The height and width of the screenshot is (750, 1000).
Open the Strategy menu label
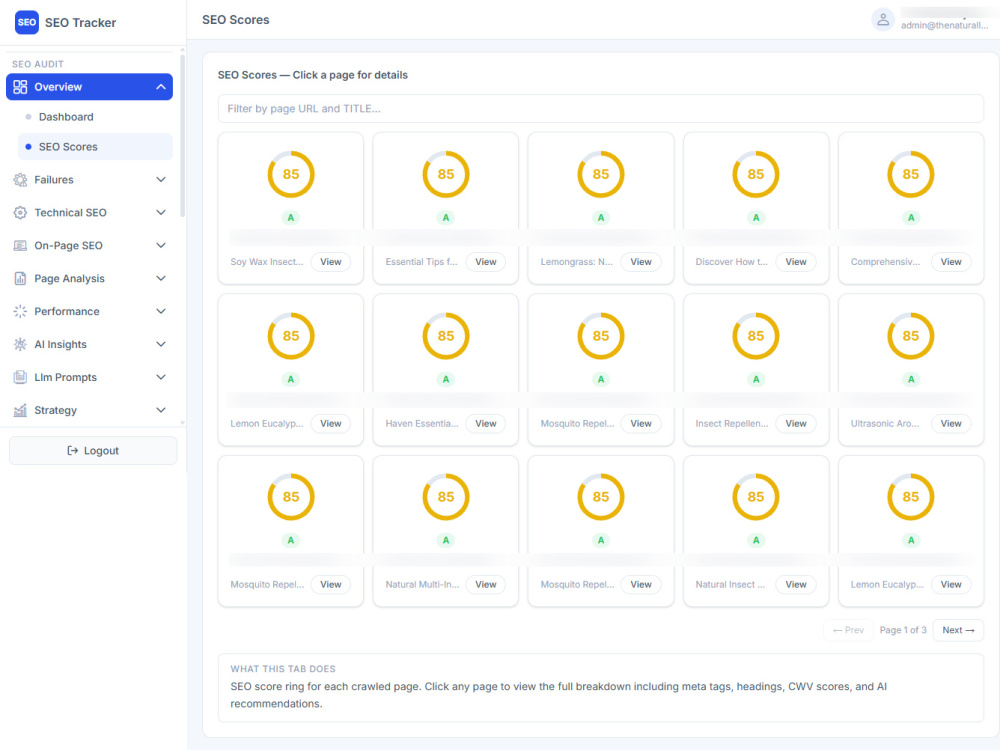pyautogui.click(x=55, y=410)
